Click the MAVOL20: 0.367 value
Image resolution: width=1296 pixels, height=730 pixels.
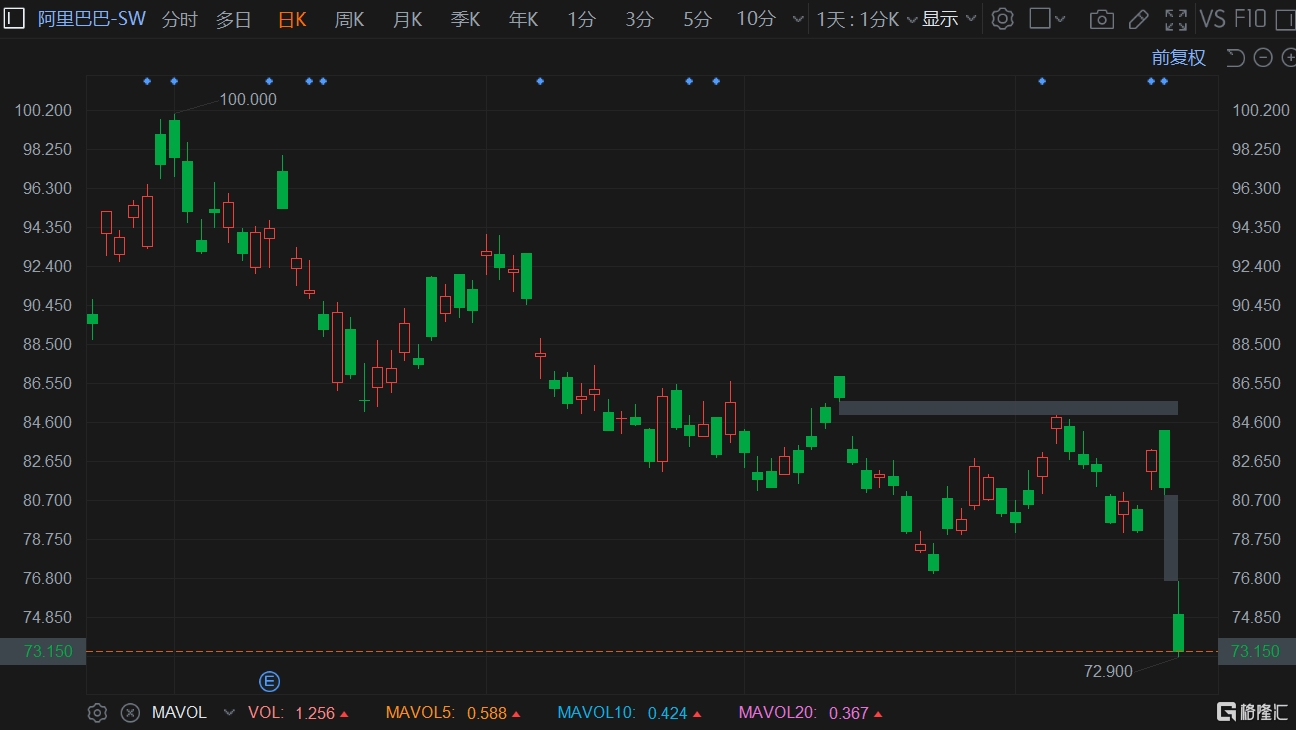coord(809,713)
